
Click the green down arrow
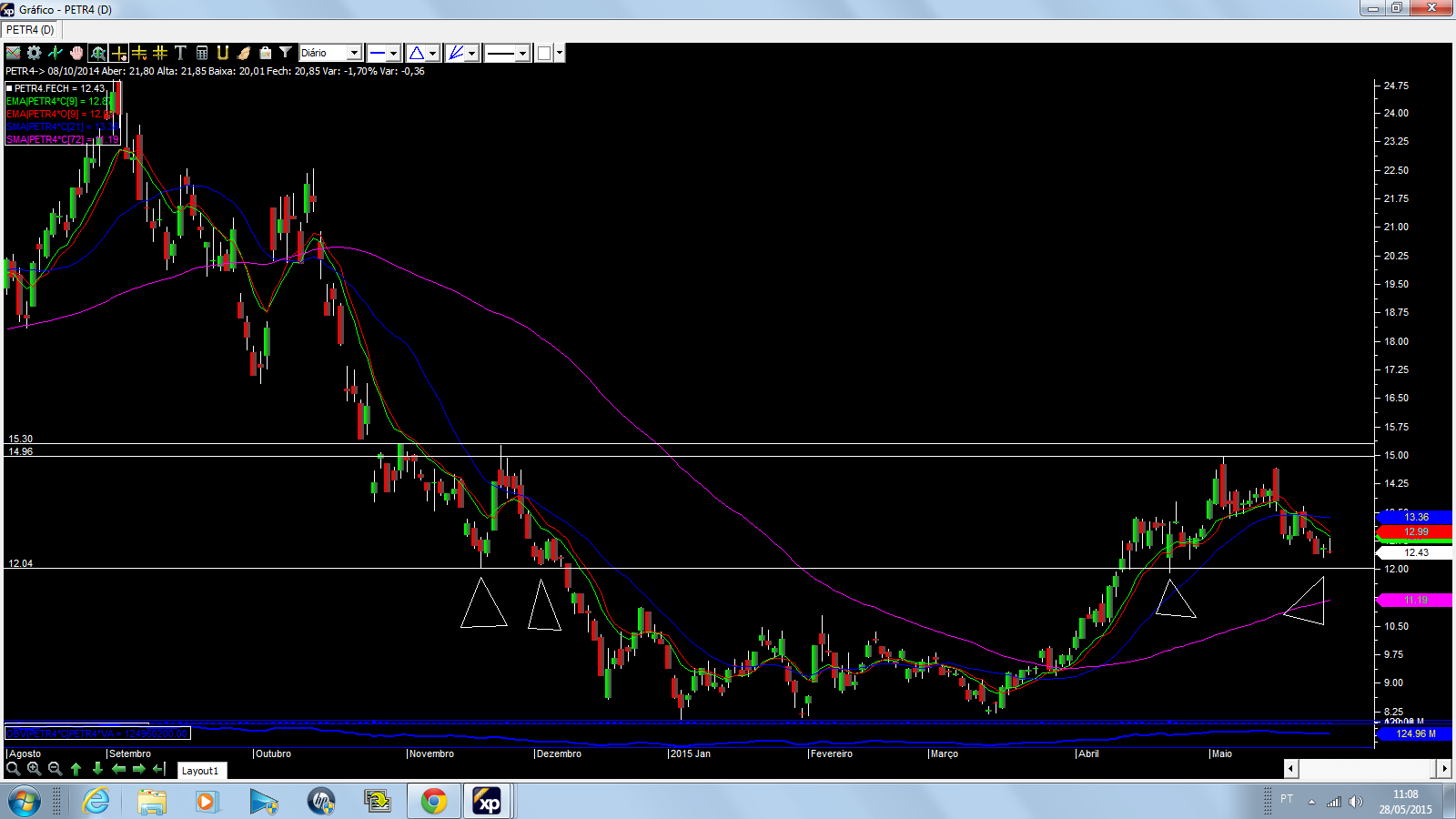click(x=97, y=769)
